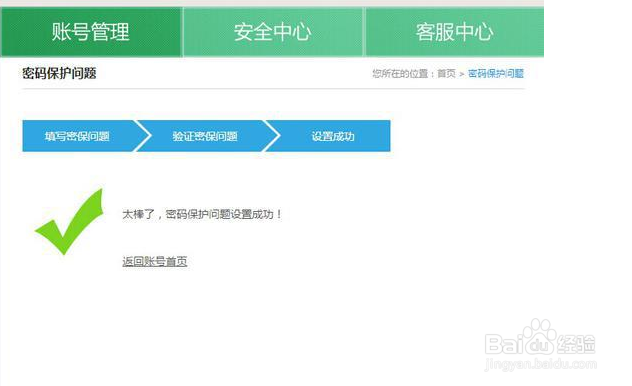Click the 返回账号首页 link

point(155,261)
